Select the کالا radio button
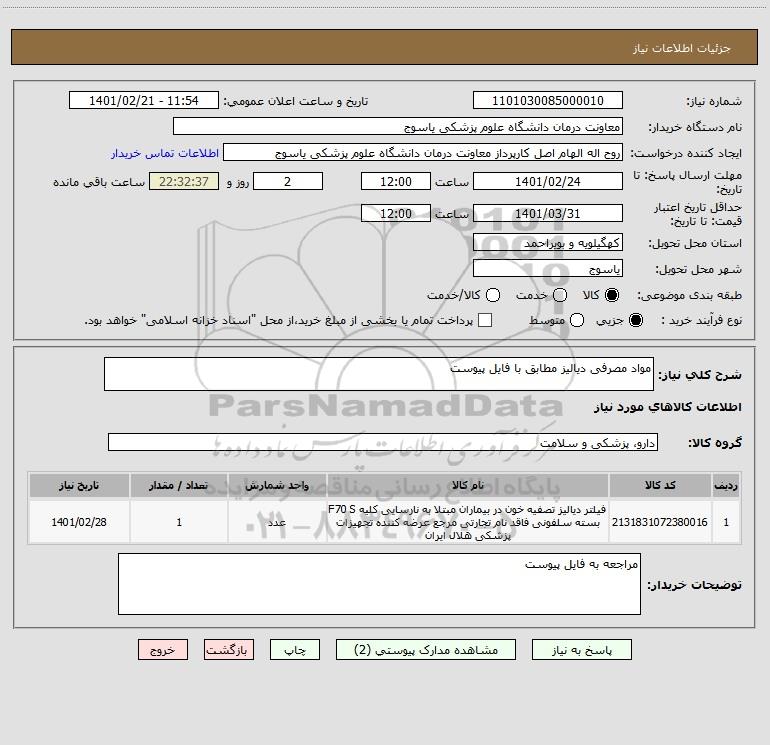The height and width of the screenshot is (745, 770). click(612, 295)
